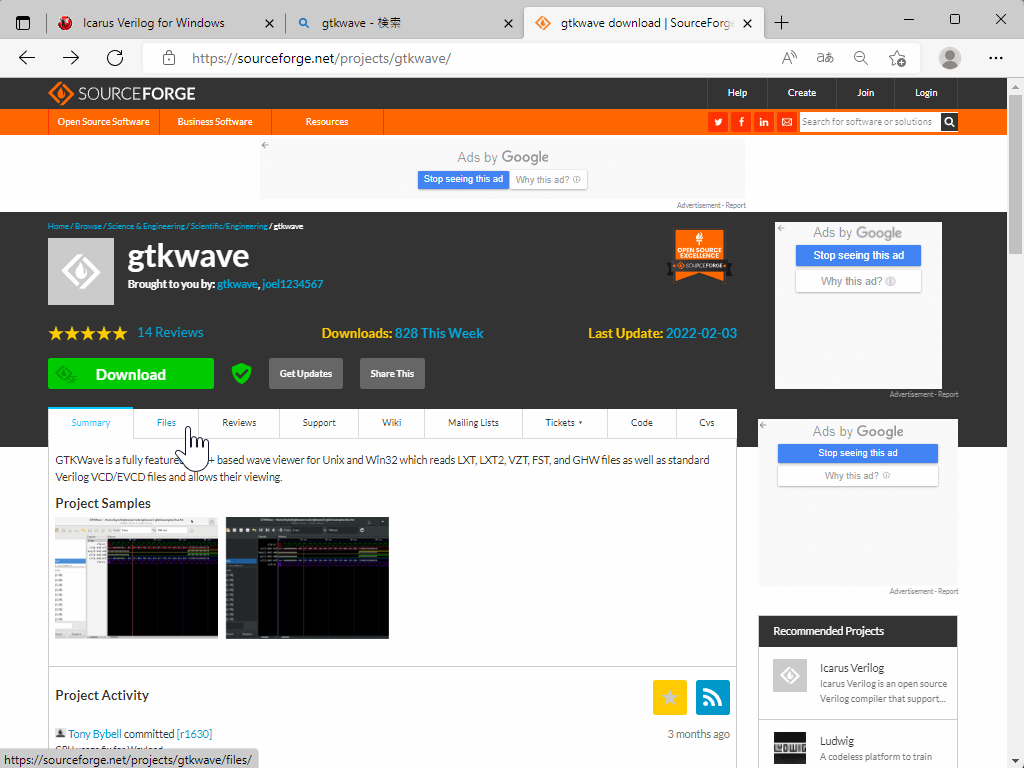
Task: Click the email newsletter icon
Action: pos(786,122)
